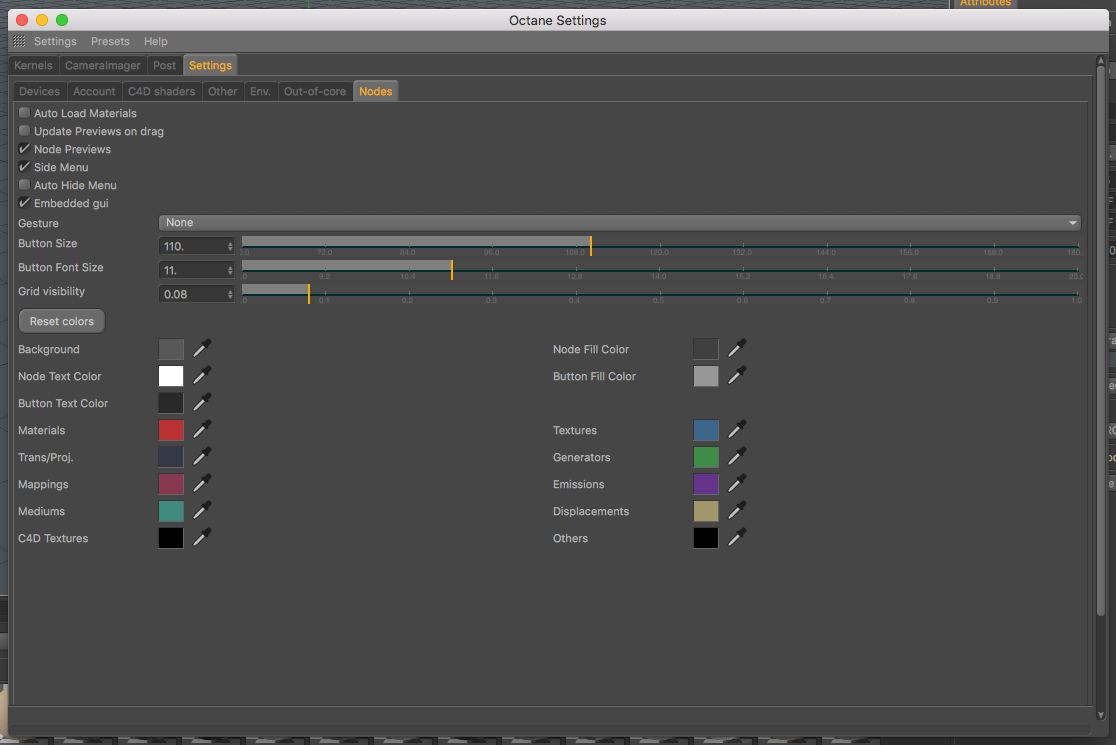Enable Update Previews on drag

[x=24, y=131]
